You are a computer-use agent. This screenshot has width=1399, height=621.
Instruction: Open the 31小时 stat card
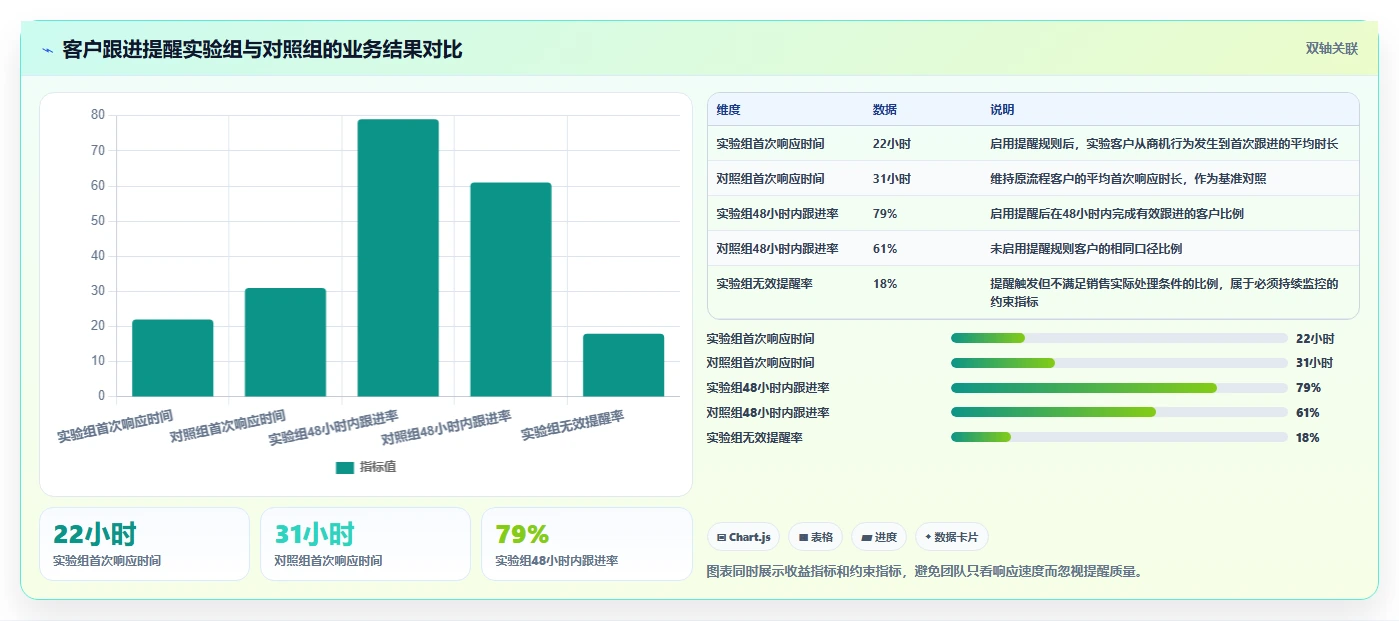pos(365,544)
